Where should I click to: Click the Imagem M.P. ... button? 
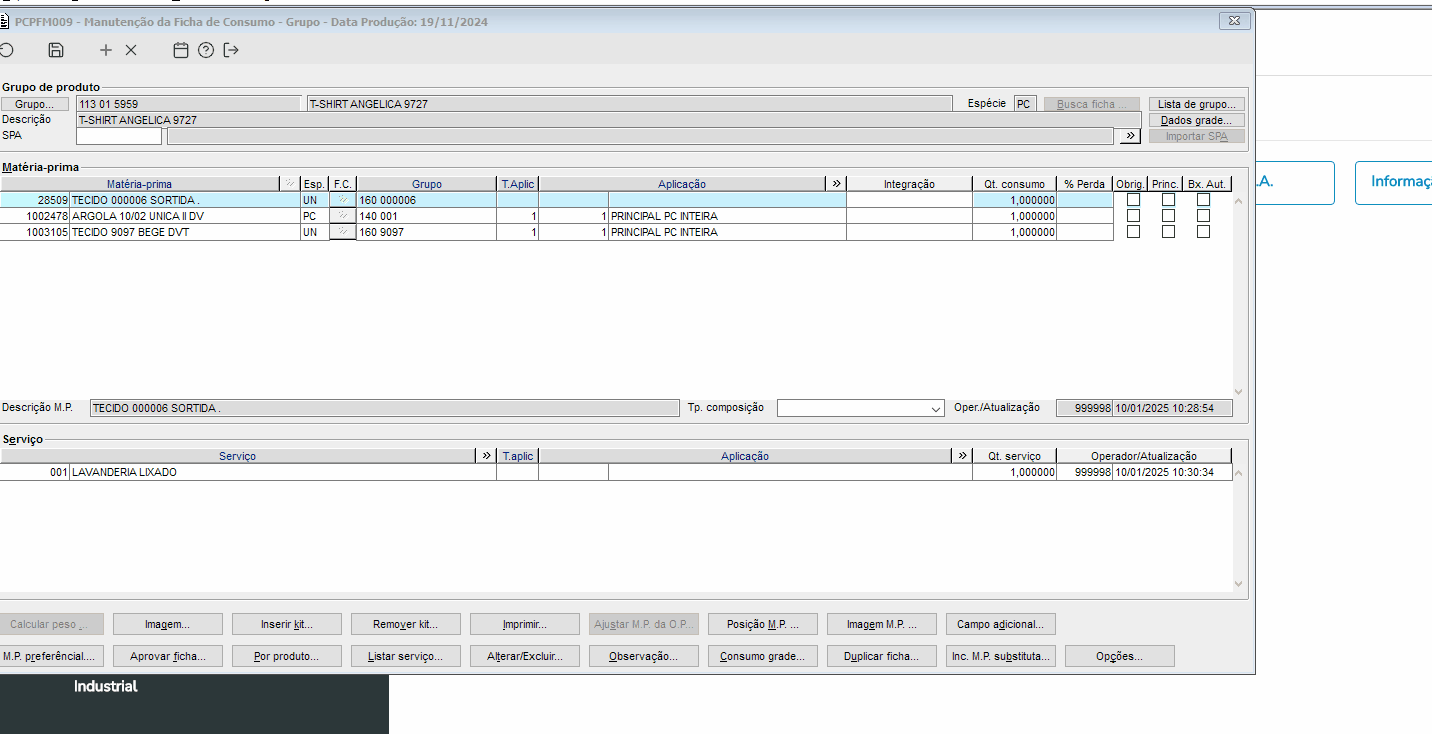point(881,624)
